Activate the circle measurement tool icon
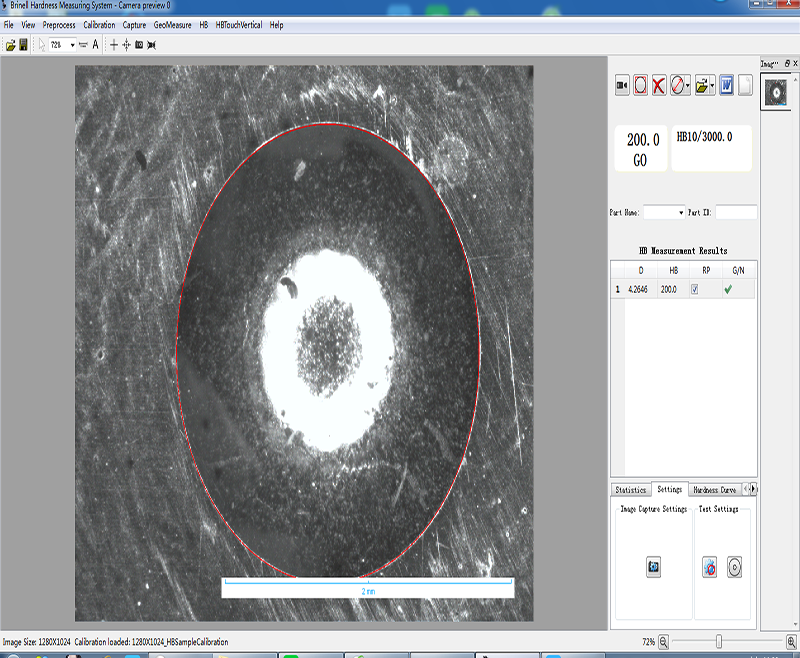 click(641, 86)
